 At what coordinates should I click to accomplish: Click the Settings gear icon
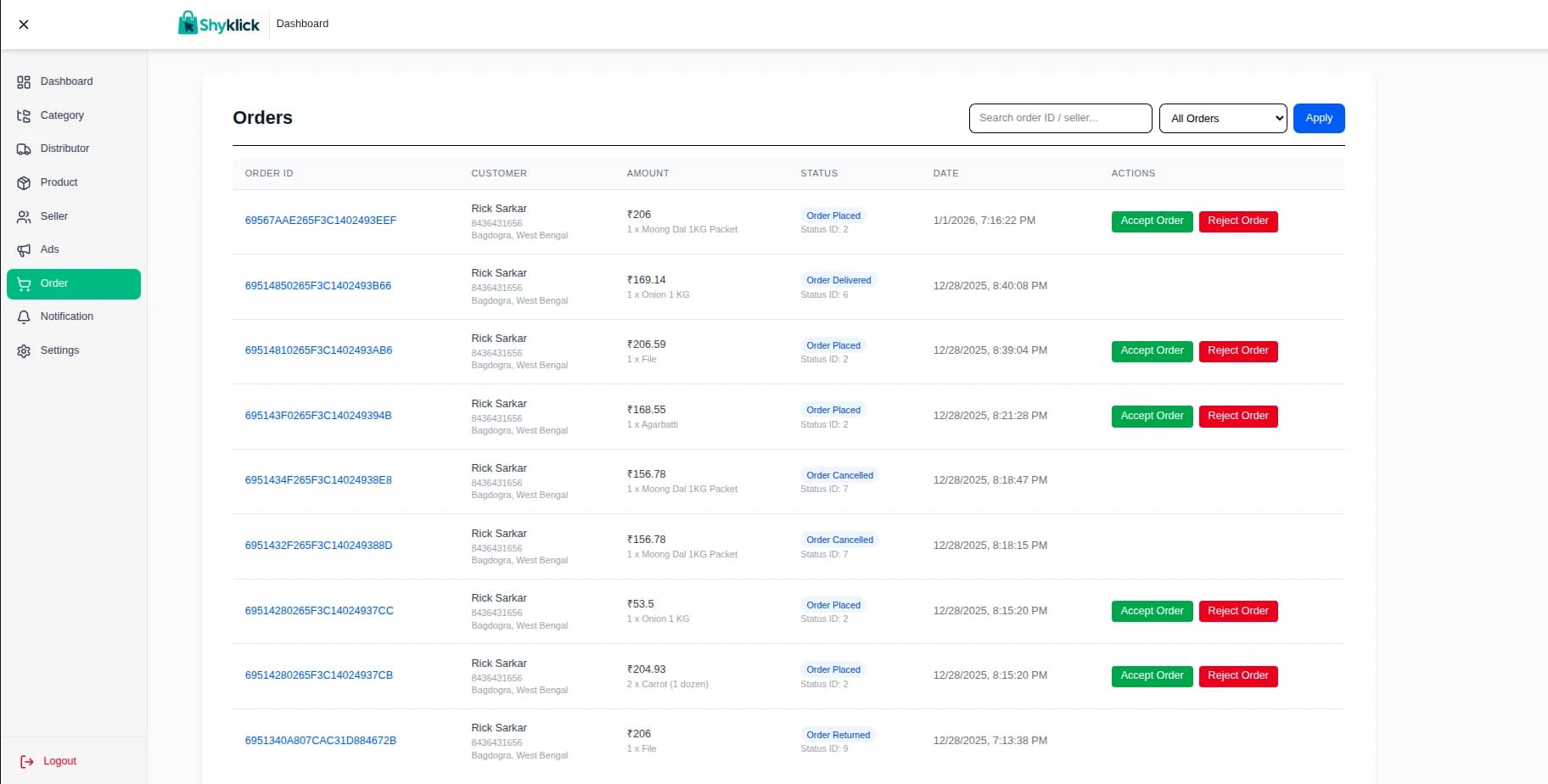24,351
